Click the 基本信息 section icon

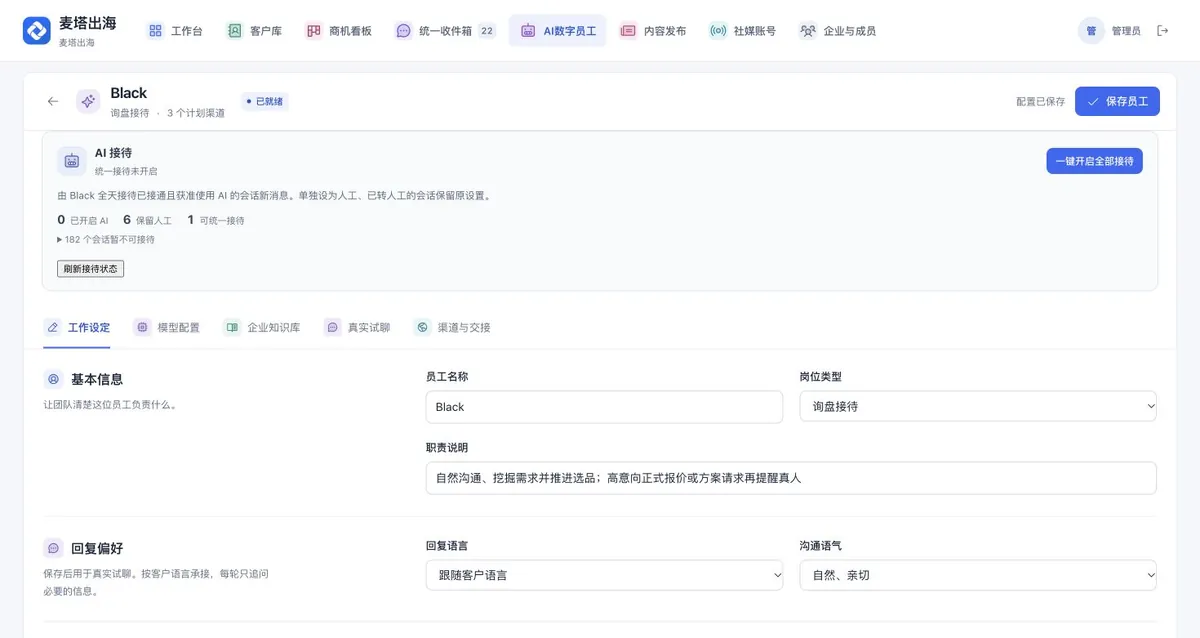[x=53, y=379]
